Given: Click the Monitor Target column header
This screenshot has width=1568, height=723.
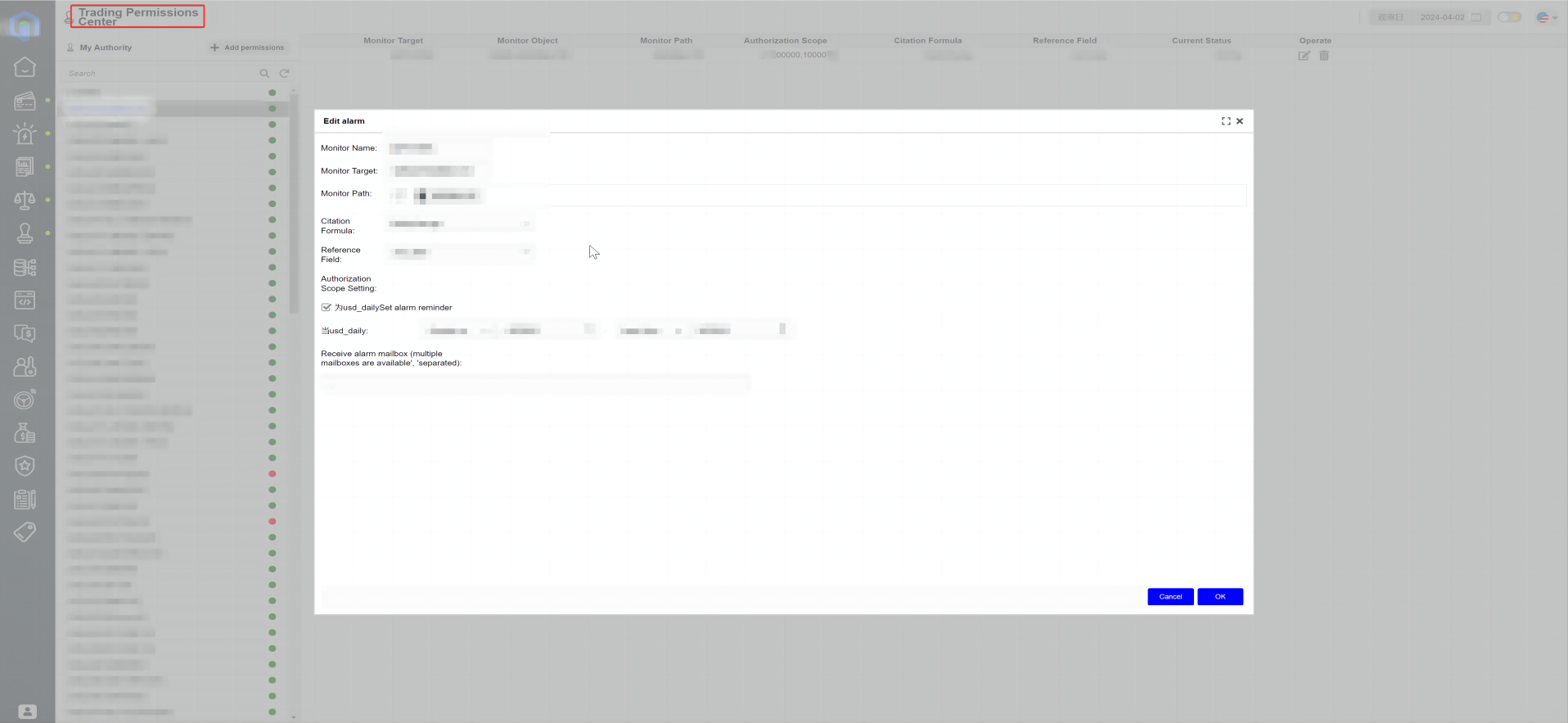Looking at the screenshot, I should 394,41.
